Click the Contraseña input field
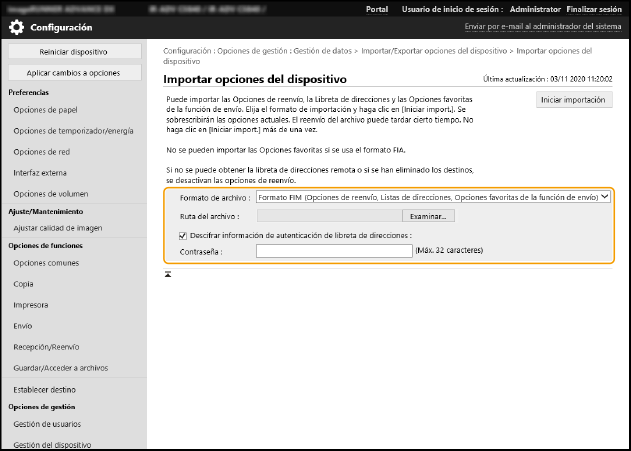This screenshot has height=451, width=631. [333, 251]
